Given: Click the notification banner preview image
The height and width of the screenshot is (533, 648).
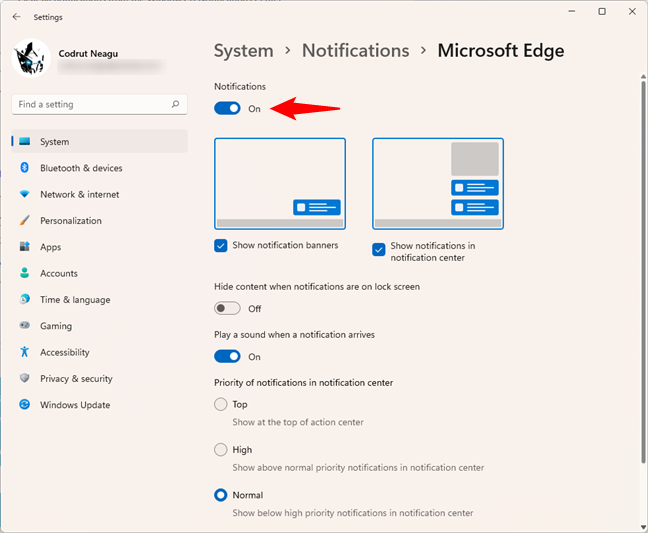Looking at the screenshot, I should 280,183.
